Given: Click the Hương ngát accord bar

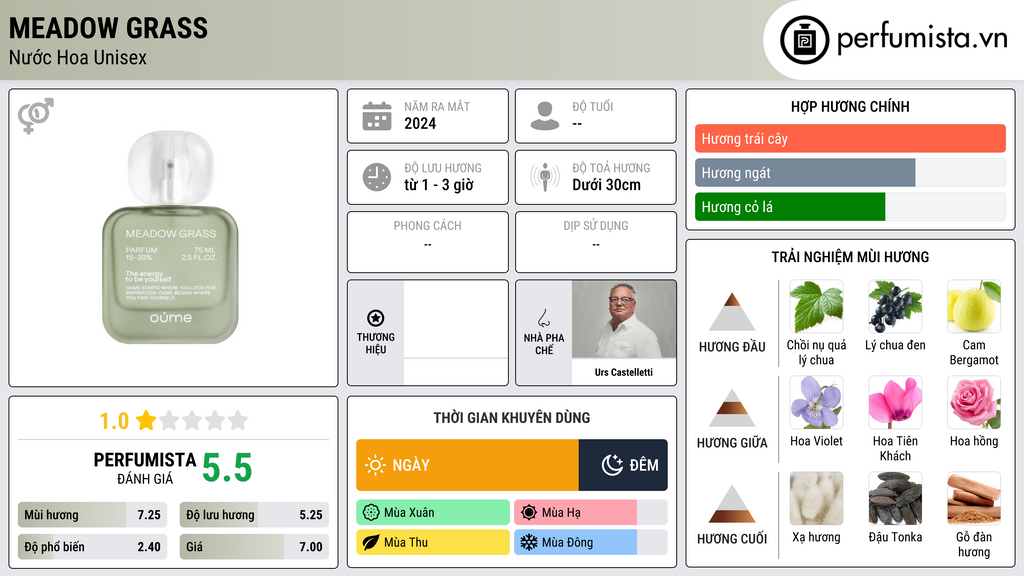Looking at the screenshot, I should tap(850, 172).
